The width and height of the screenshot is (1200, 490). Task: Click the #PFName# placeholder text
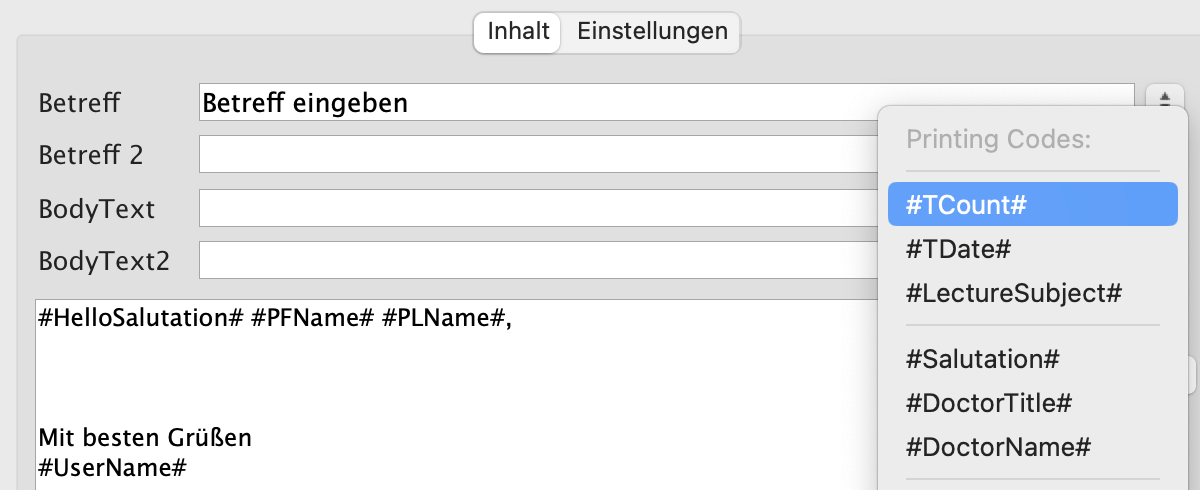click(x=311, y=318)
